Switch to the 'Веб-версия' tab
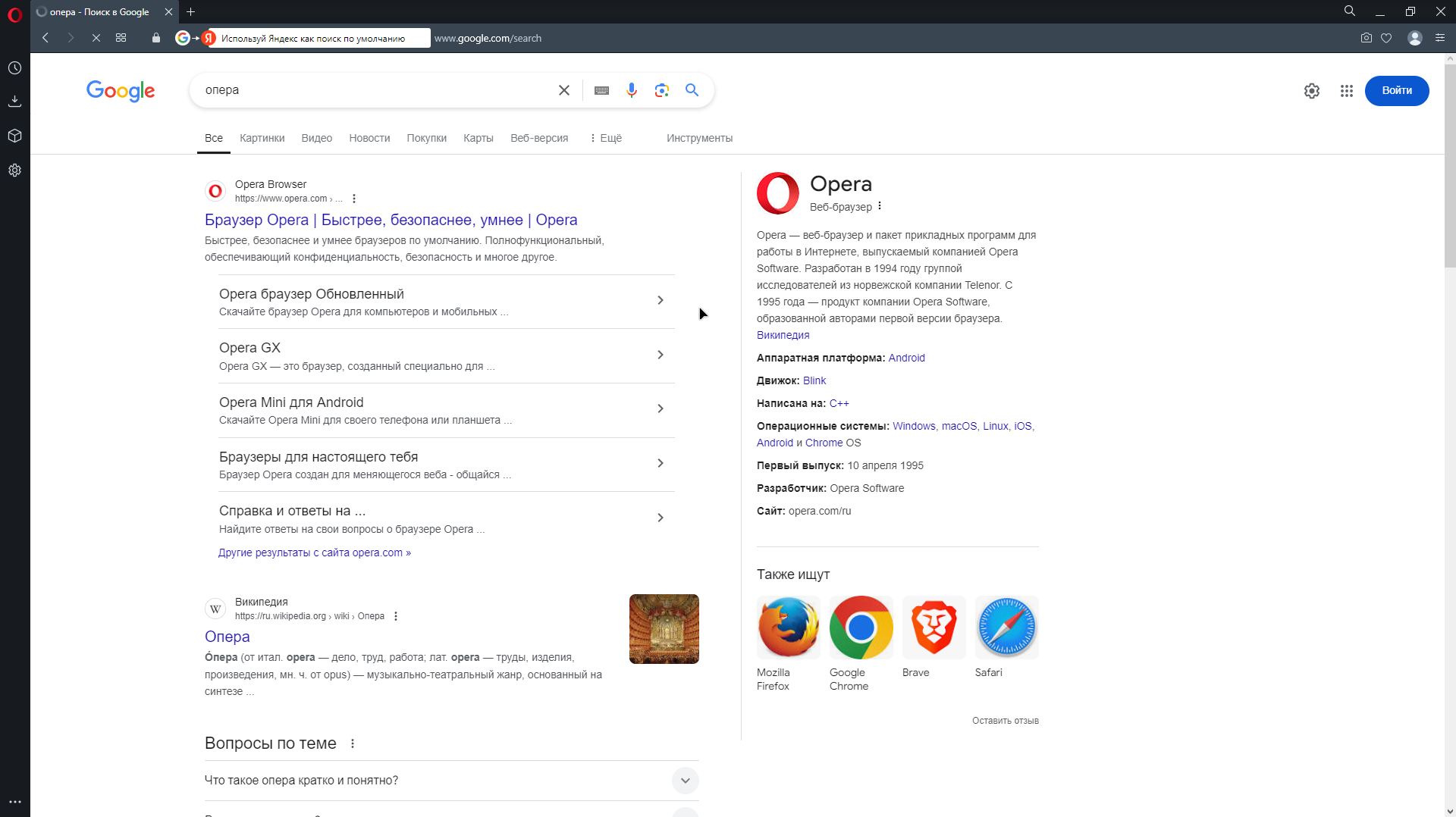The height and width of the screenshot is (817, 1456). coord(539,138)
